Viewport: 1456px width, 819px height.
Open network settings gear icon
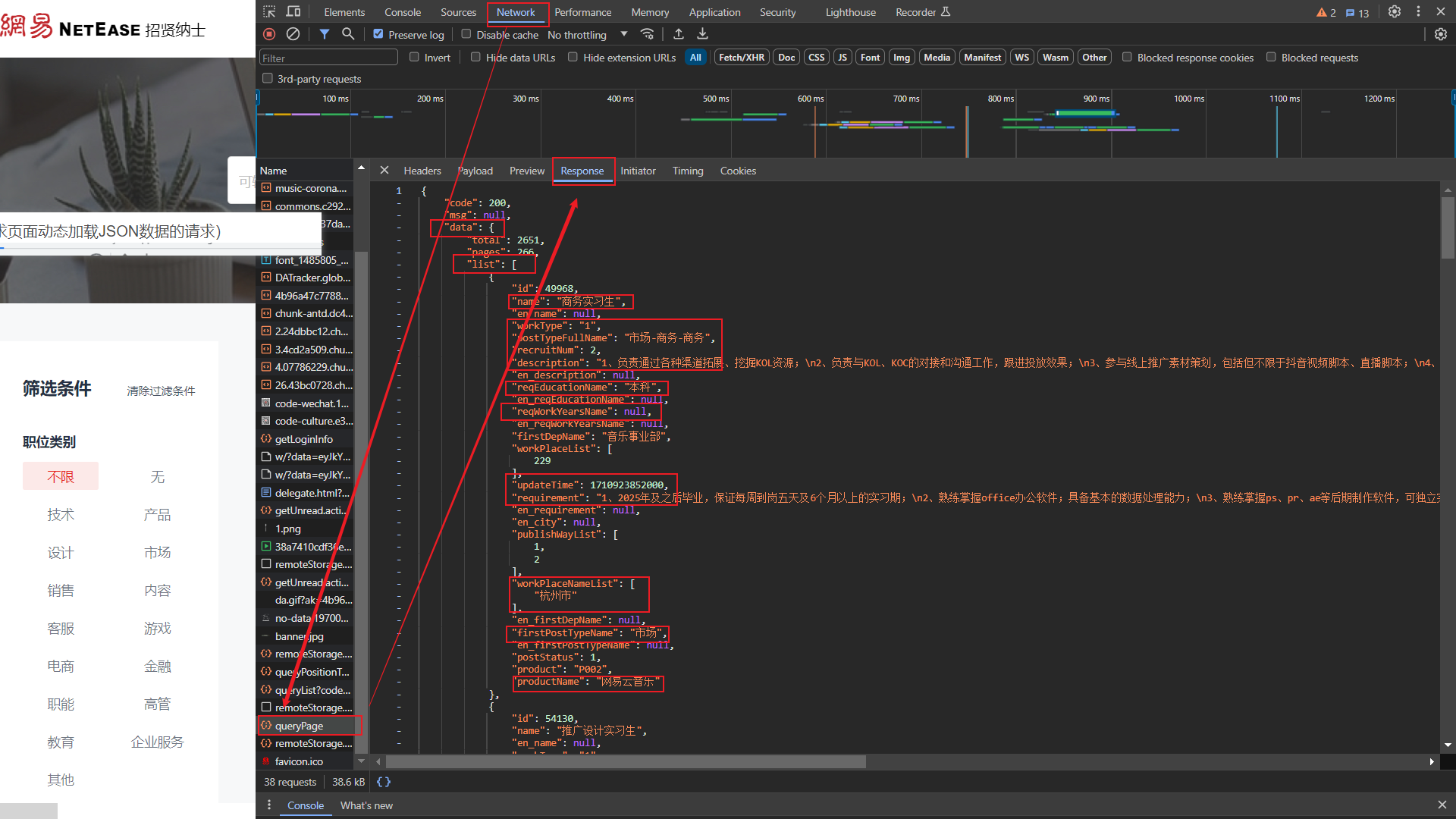click(x=1441, y=34)
